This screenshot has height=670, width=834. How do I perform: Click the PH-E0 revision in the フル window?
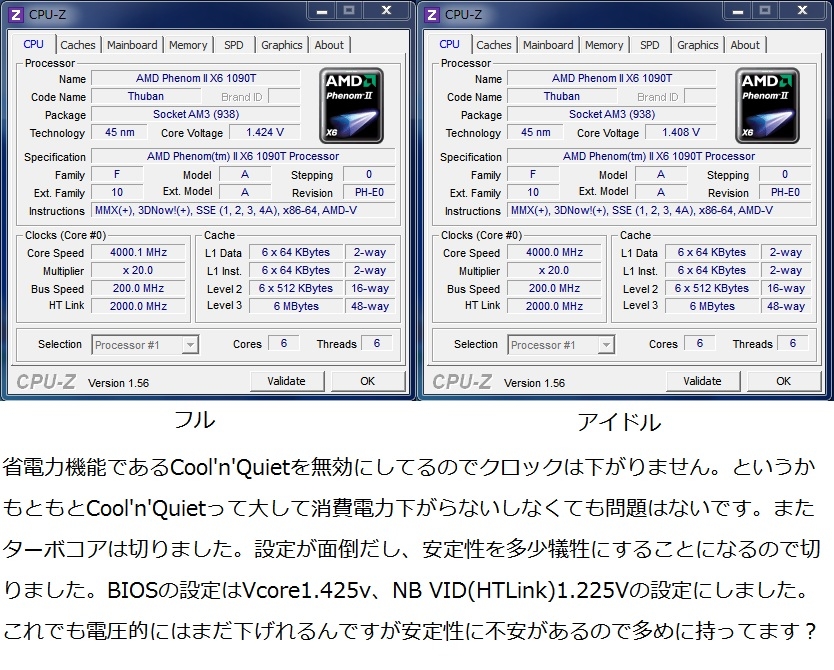[369, 192]
